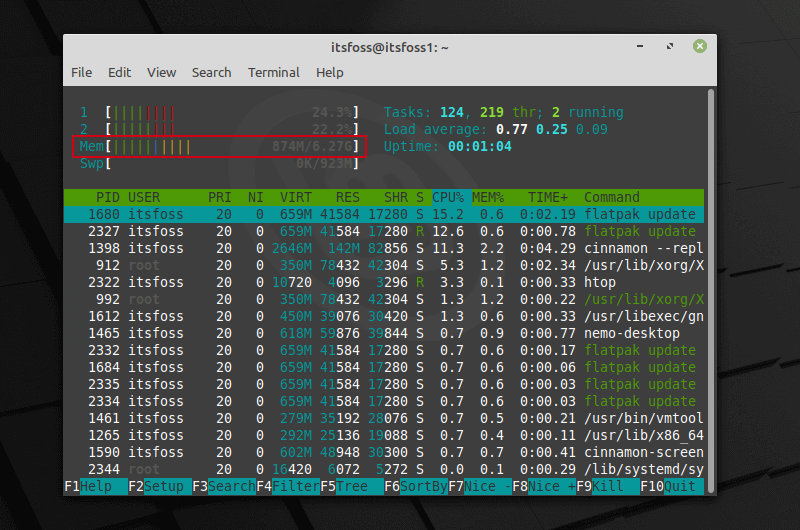
Task: Click the F10 Quit function button
Action: pyautogui.click(x=672, y=487)
